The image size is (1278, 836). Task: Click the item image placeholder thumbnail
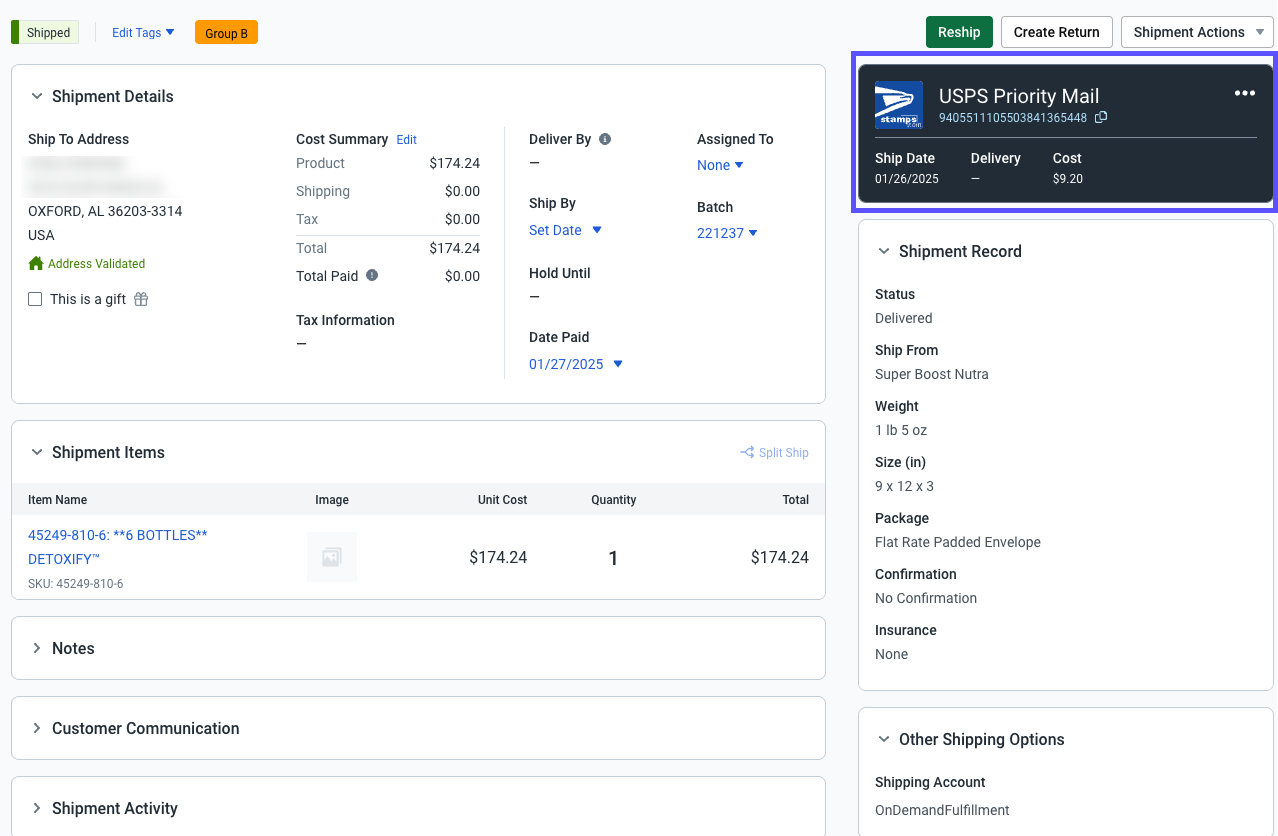tap(331, 558)
